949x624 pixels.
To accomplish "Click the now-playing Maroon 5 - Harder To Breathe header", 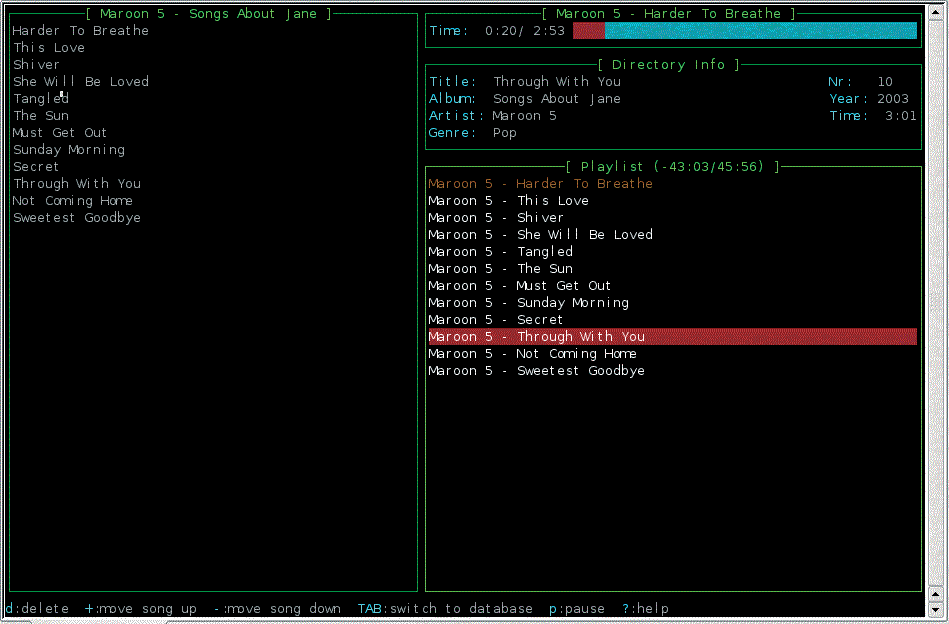I will coord(668,14).
